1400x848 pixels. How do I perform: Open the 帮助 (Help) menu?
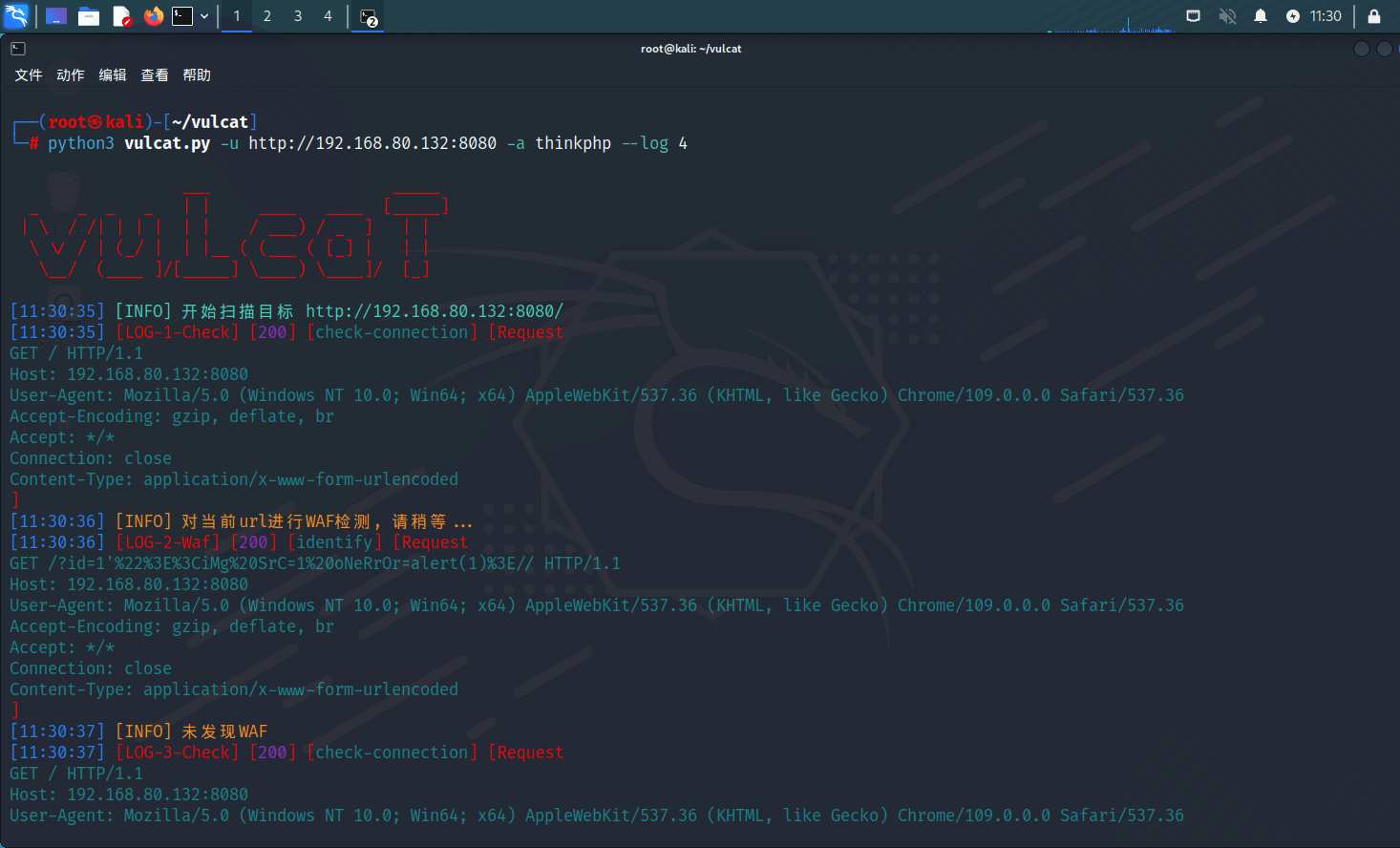197,75
